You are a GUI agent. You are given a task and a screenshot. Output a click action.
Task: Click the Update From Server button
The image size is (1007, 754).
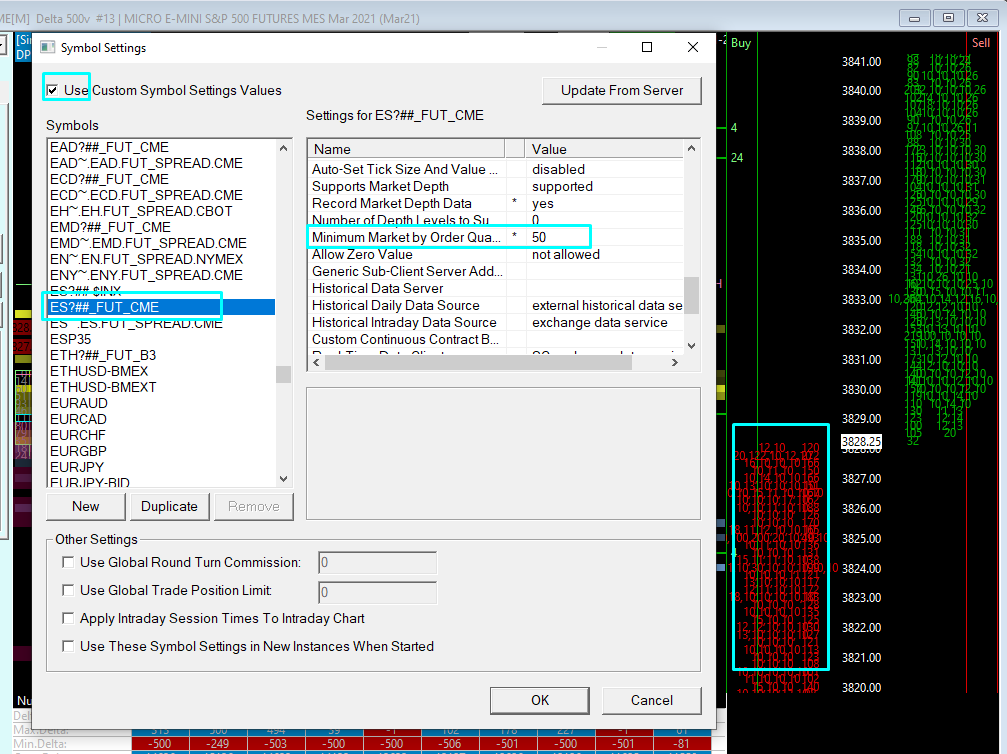(622, 91)
